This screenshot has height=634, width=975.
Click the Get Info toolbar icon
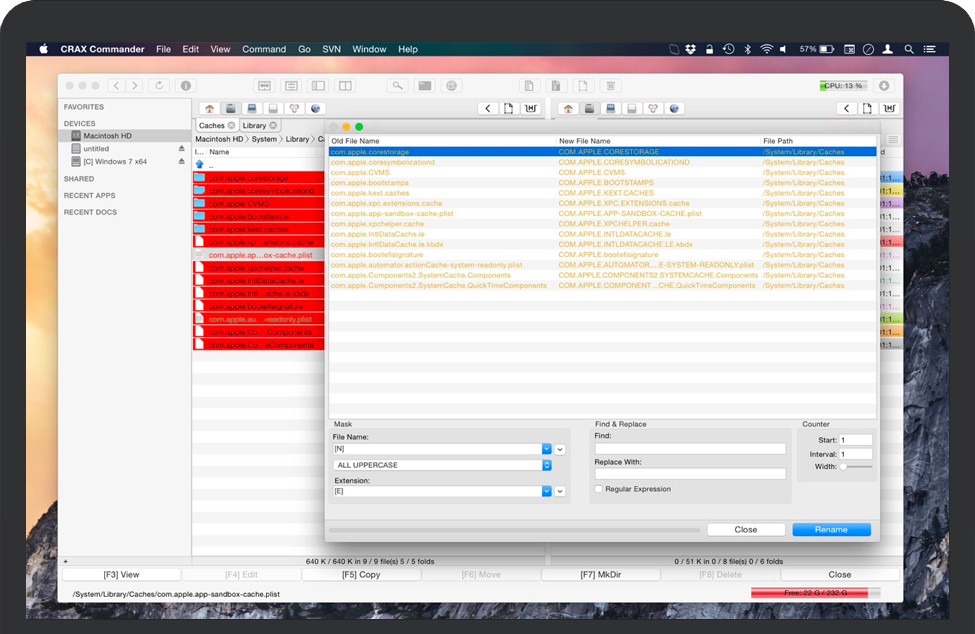coord(185,86)
